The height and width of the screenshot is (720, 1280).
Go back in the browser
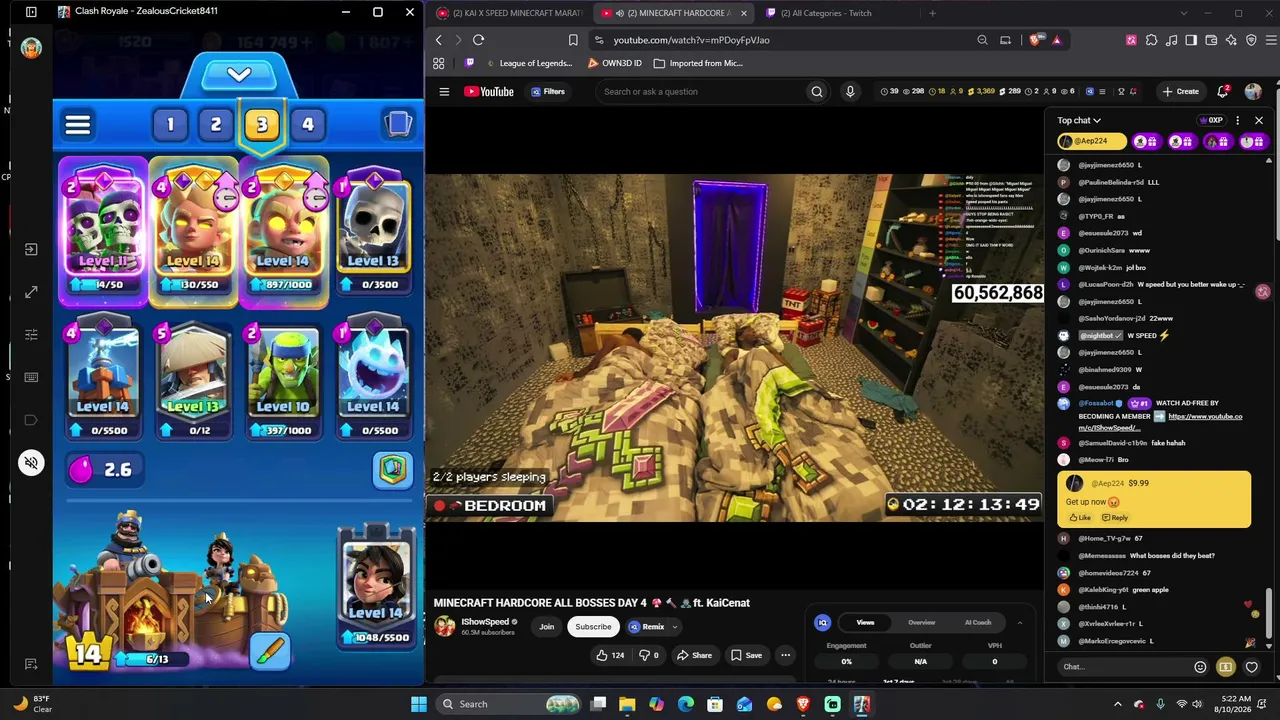[x=438, y=40]
